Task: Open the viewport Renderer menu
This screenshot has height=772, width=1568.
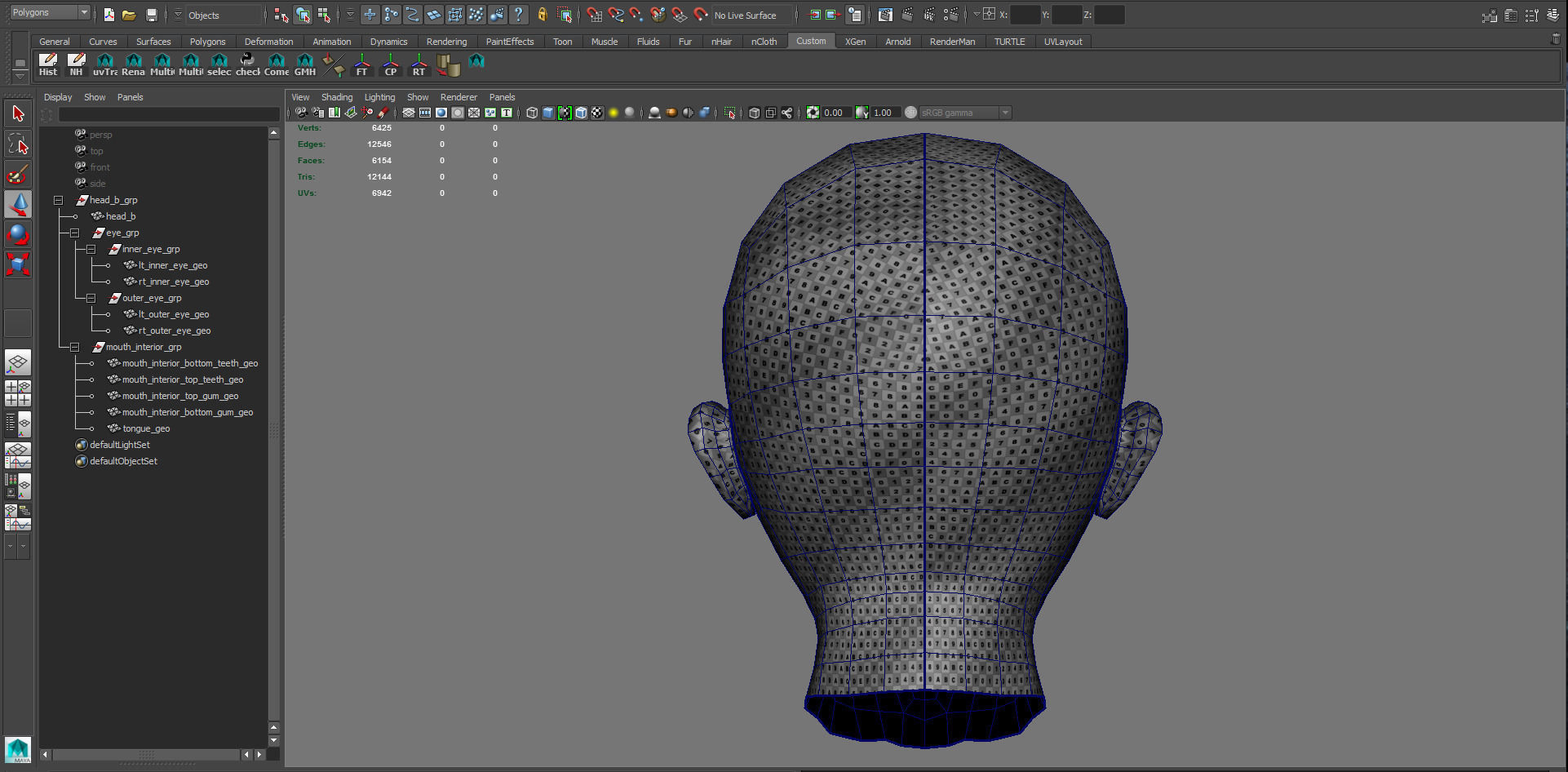Action: coord(458,97)
